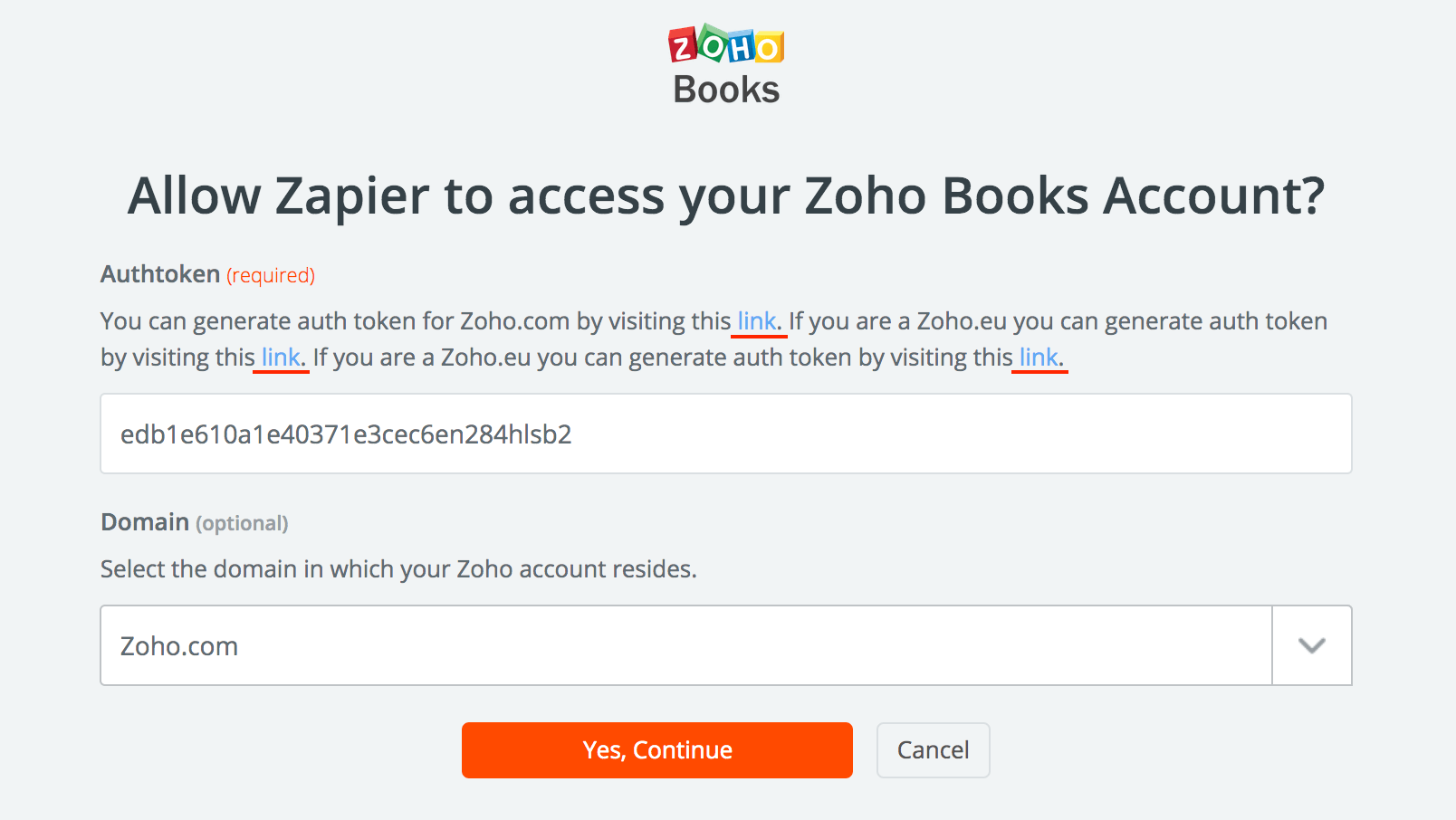The width and height of the screenshot is (1456, 820).
Task: Click the dropdown chevron arrow for Domain
Action: point(1311,645)
